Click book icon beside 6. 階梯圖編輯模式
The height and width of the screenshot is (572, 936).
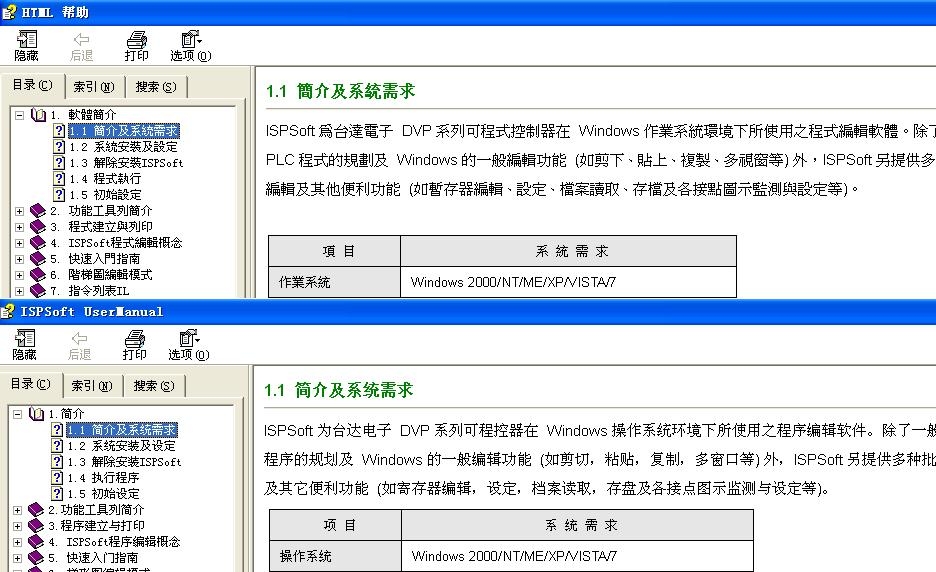point(38,275)
